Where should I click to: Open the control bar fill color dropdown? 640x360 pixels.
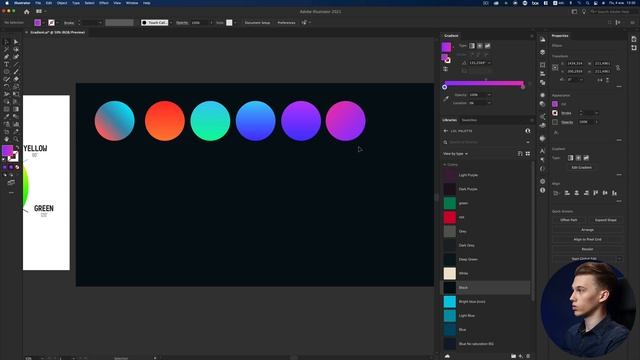click(44, 23)
